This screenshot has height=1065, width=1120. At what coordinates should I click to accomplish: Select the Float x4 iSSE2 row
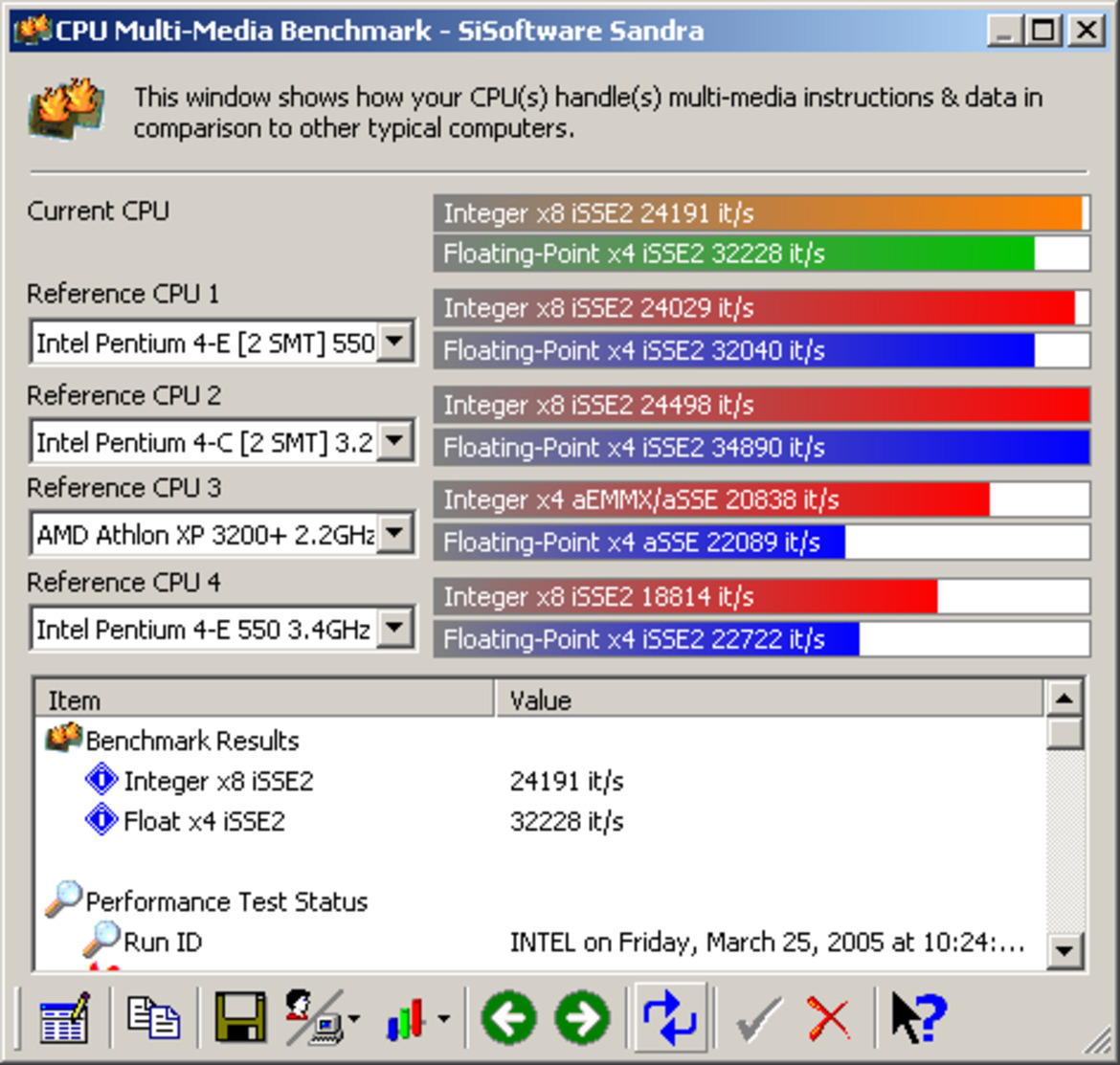click(x=541, y=821)
